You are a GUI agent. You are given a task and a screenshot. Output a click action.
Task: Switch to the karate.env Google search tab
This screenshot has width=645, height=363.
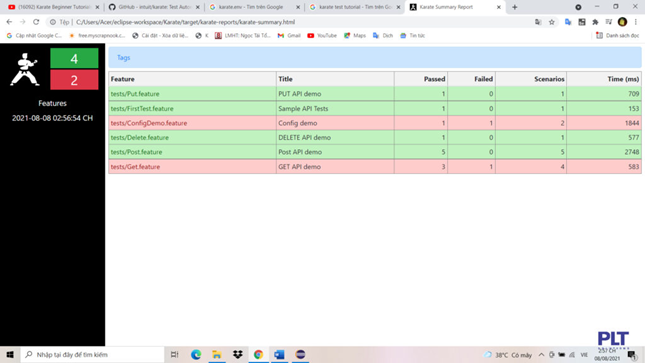click(255, 7)
